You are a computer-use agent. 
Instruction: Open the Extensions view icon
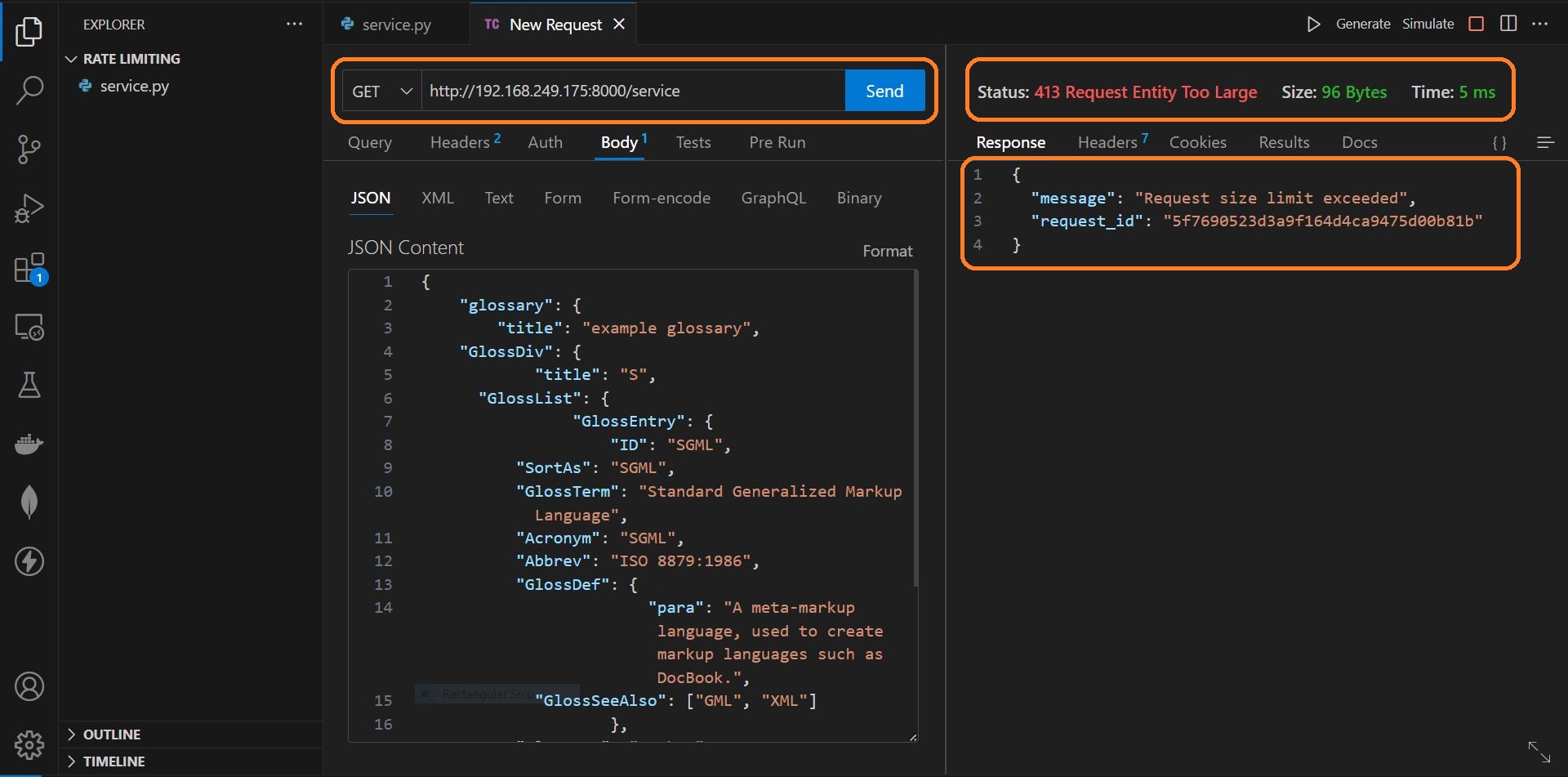pos(29,268)
